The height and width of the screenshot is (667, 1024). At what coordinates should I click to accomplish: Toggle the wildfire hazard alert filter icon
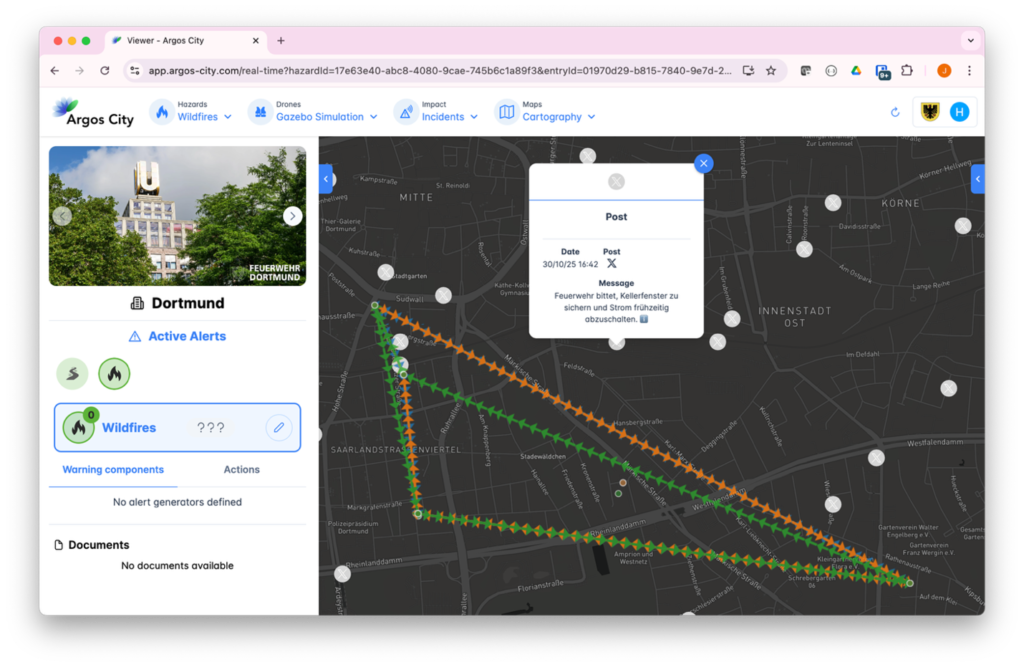114,374
